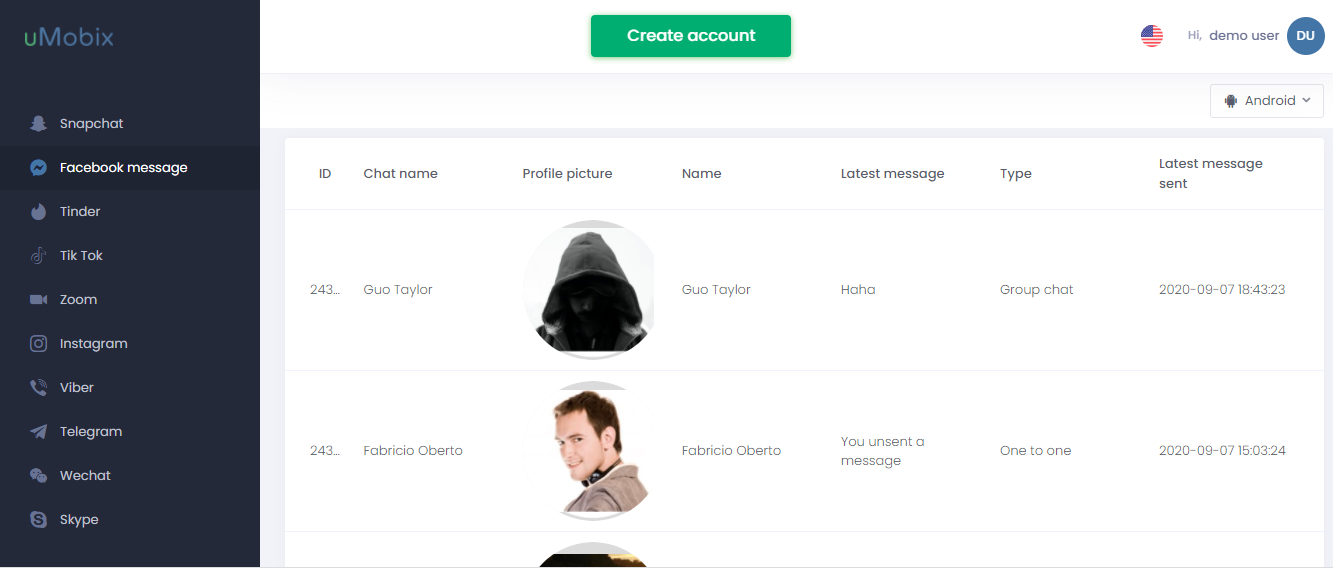Click the Tik Tok note icon
This screenshot has height=571, width=1333.
click(38, 256)
